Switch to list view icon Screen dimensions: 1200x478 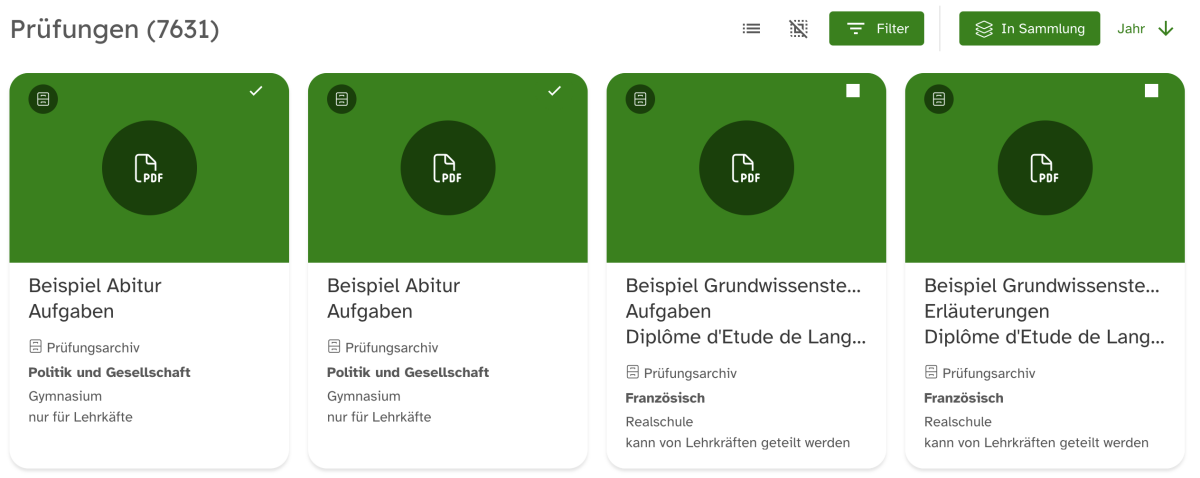click(751, 29)
